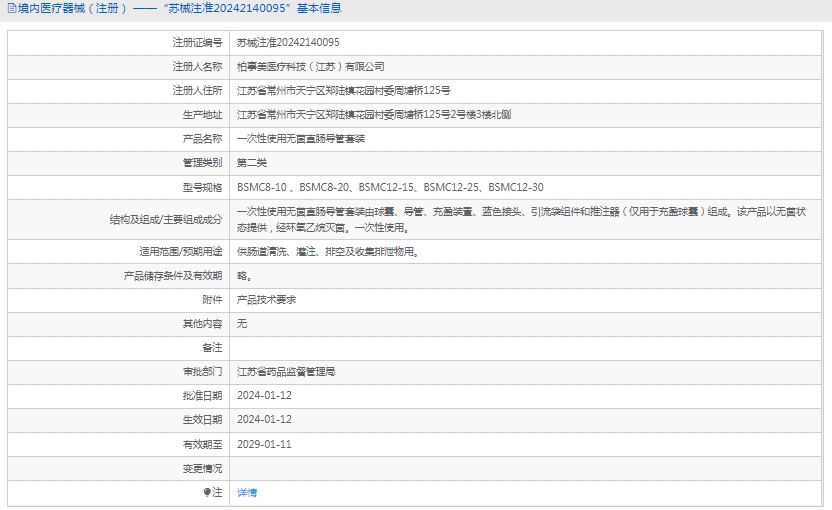Viewport: 832px width, 510px height.
Task: Open the 详情 link in the last row
Action: click(247, 493)
